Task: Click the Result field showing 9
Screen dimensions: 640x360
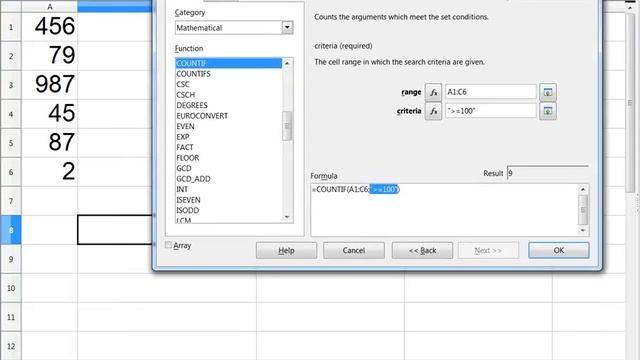Action: click(x=547, y=173)
